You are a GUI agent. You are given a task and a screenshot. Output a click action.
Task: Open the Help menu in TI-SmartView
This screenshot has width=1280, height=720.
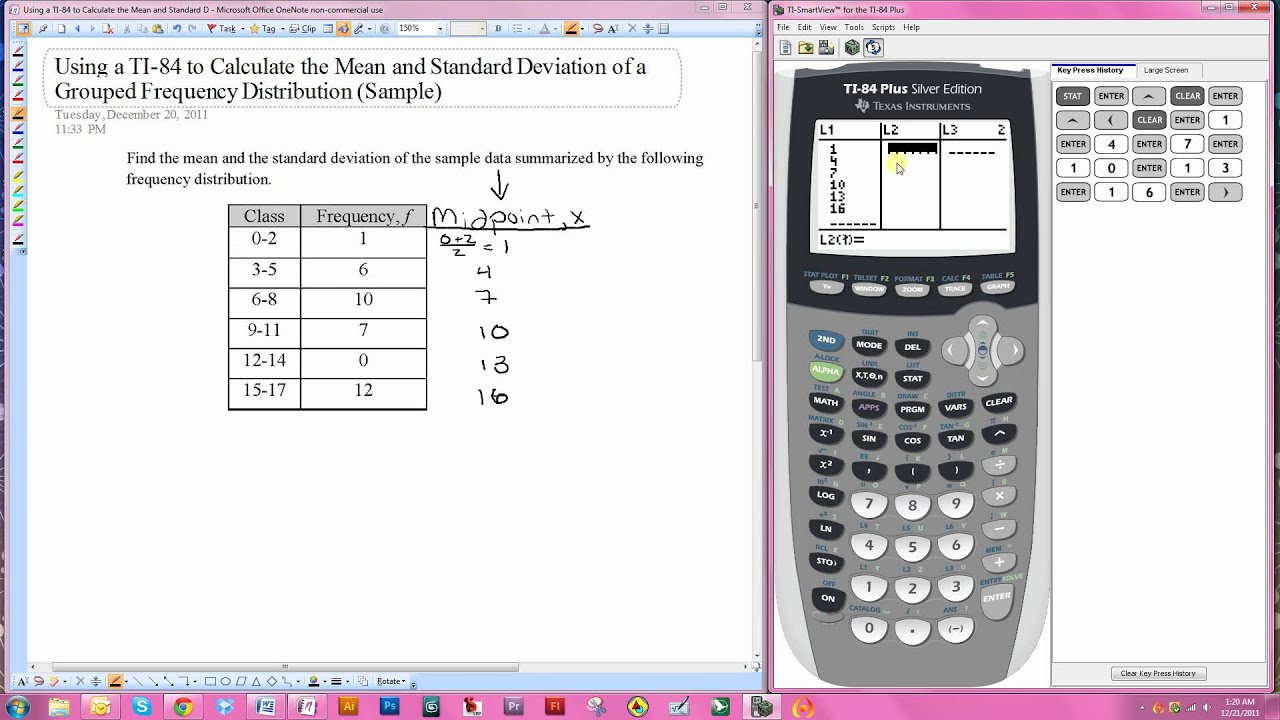pos(911,27)
